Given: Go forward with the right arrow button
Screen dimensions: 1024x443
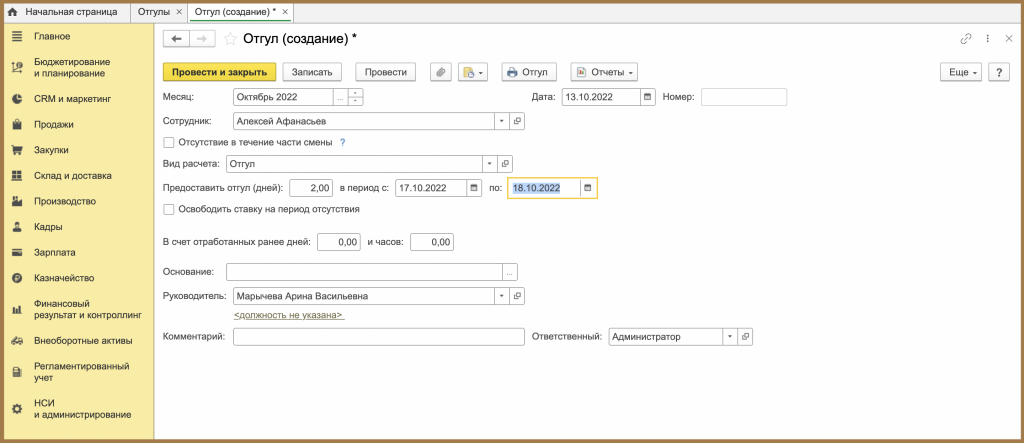Looking at the screenshot, I should pyautogui.click(x=202, y=39).
